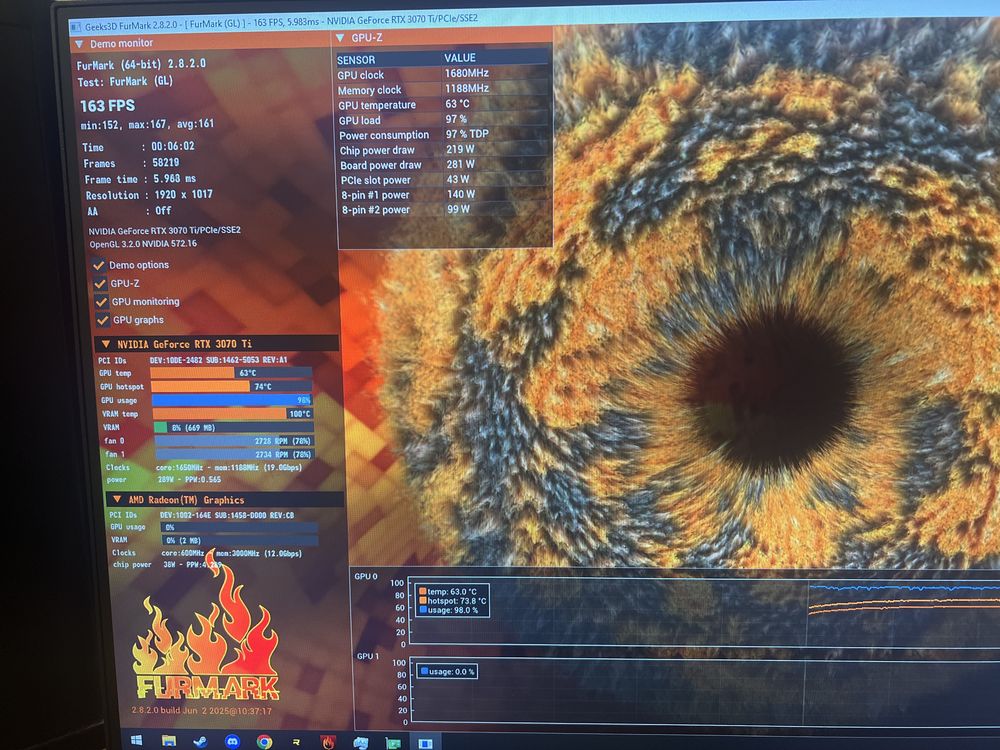Open the Windows Start menu

coord(136,740)
